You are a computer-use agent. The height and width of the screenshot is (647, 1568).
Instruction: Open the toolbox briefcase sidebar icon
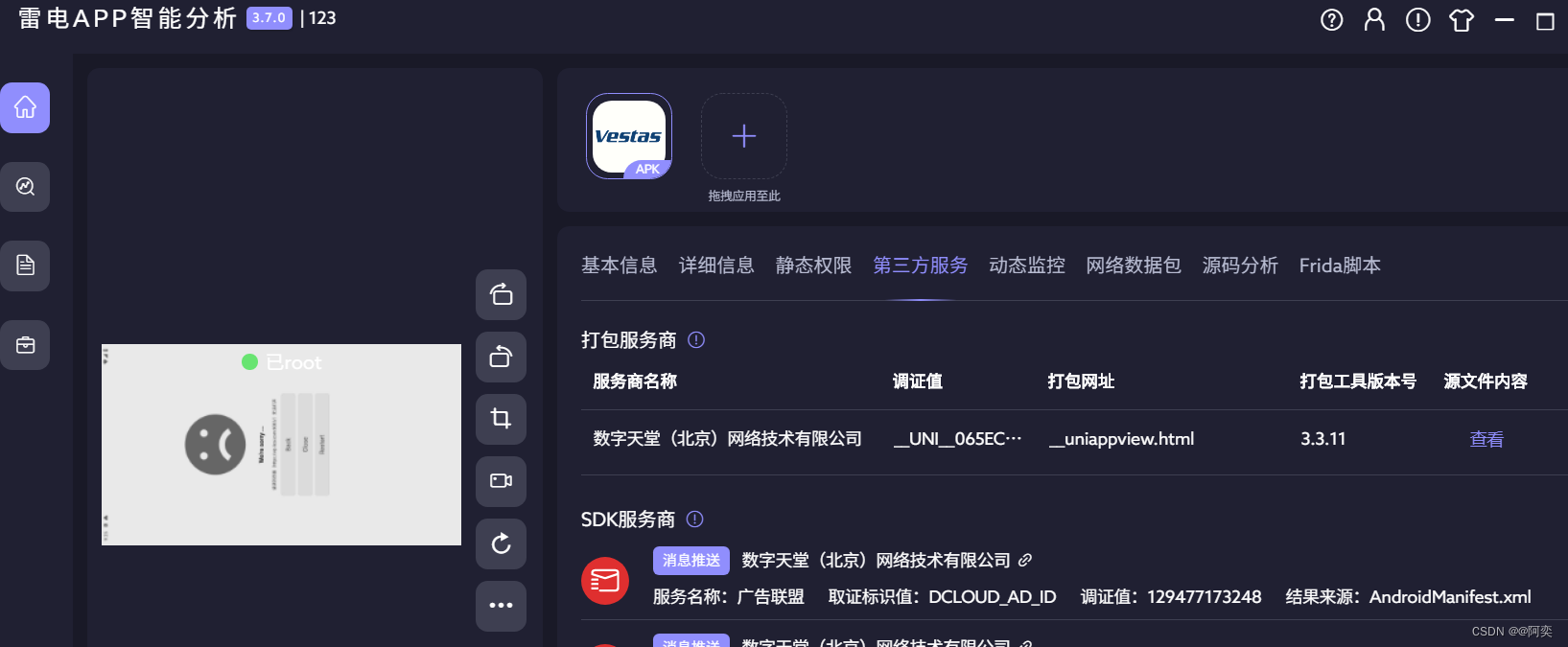pos(25,345)
